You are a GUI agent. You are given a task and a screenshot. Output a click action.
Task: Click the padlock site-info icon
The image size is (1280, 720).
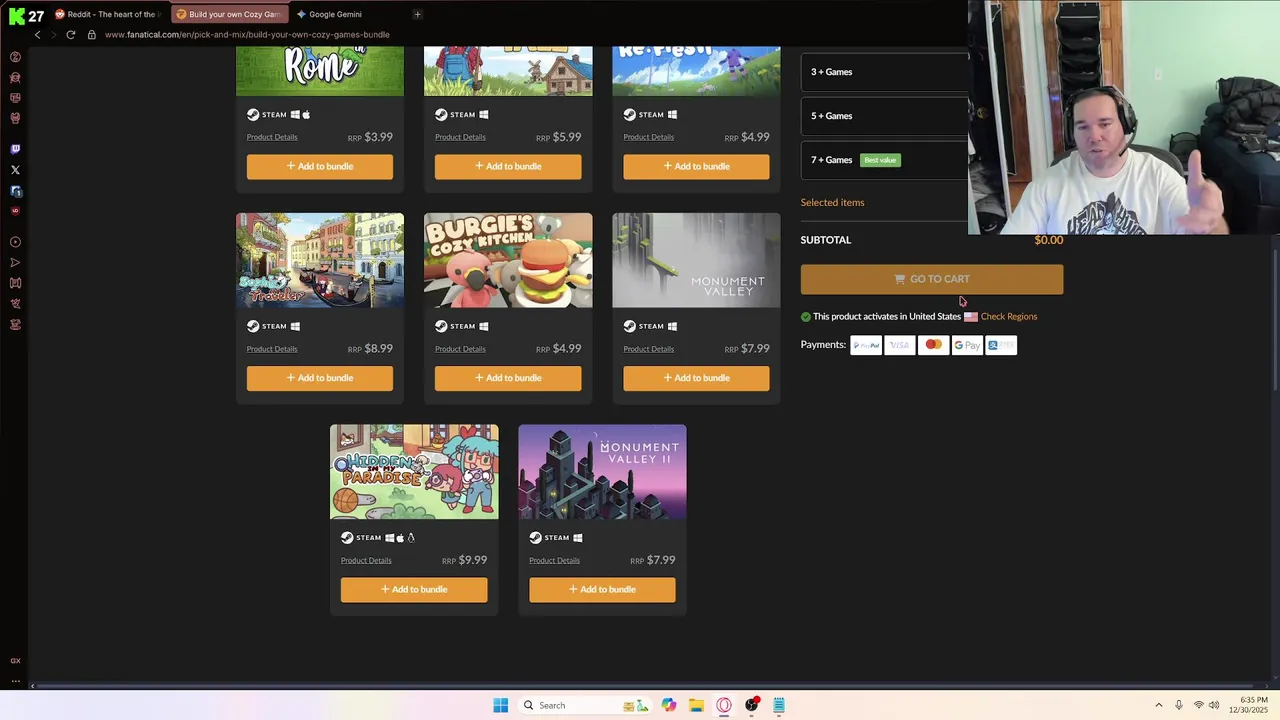click(92, 35)
